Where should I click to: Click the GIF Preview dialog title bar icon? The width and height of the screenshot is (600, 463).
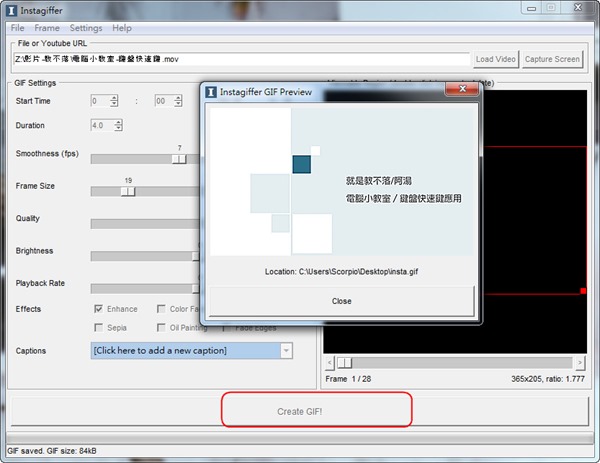coord(211,92)
